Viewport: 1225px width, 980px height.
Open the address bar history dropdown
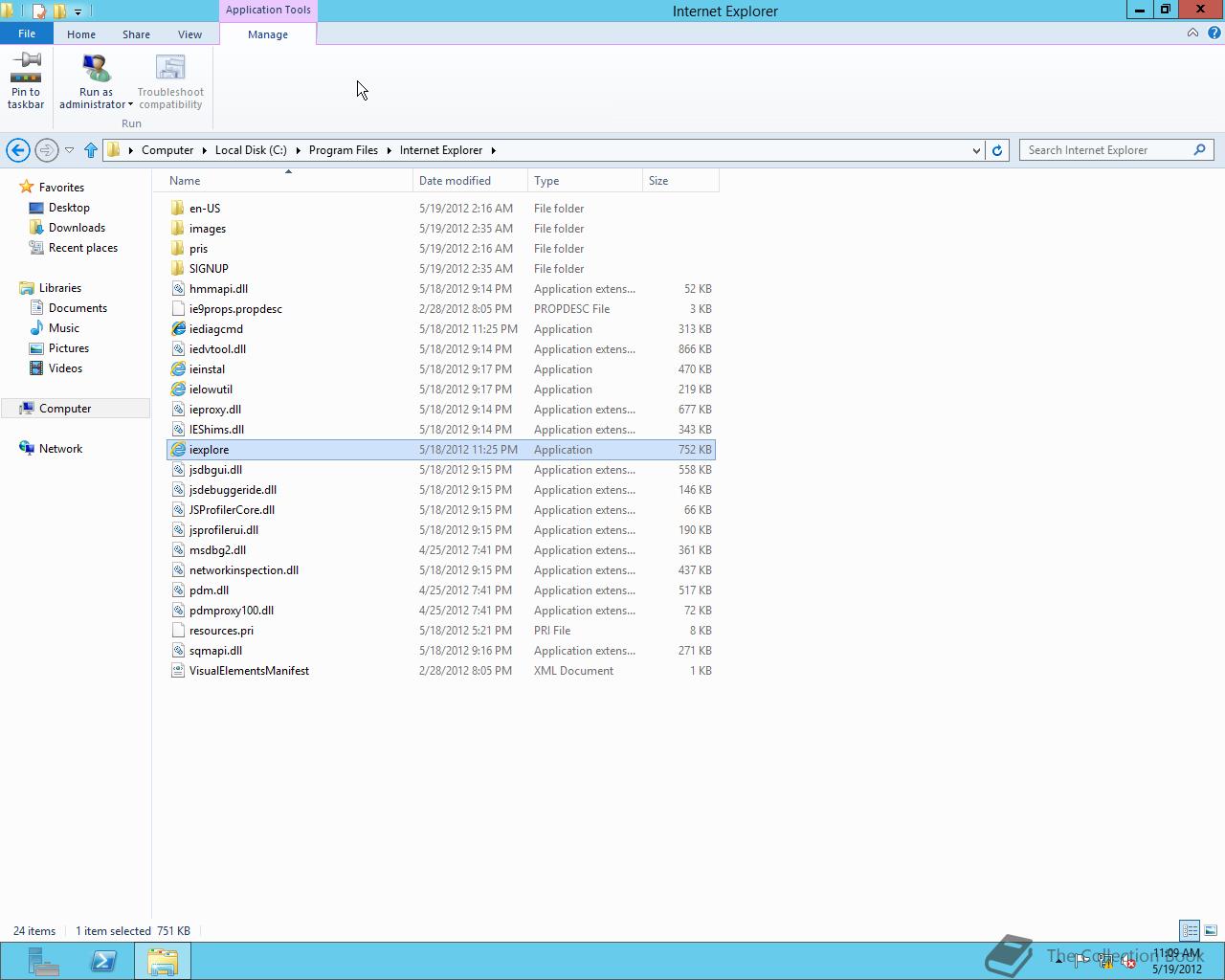click(x=975, y=150)
